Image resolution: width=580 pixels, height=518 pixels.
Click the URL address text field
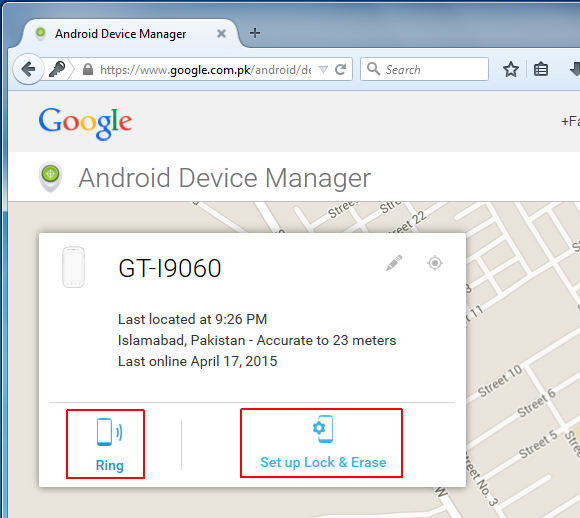tap(205, 70)
